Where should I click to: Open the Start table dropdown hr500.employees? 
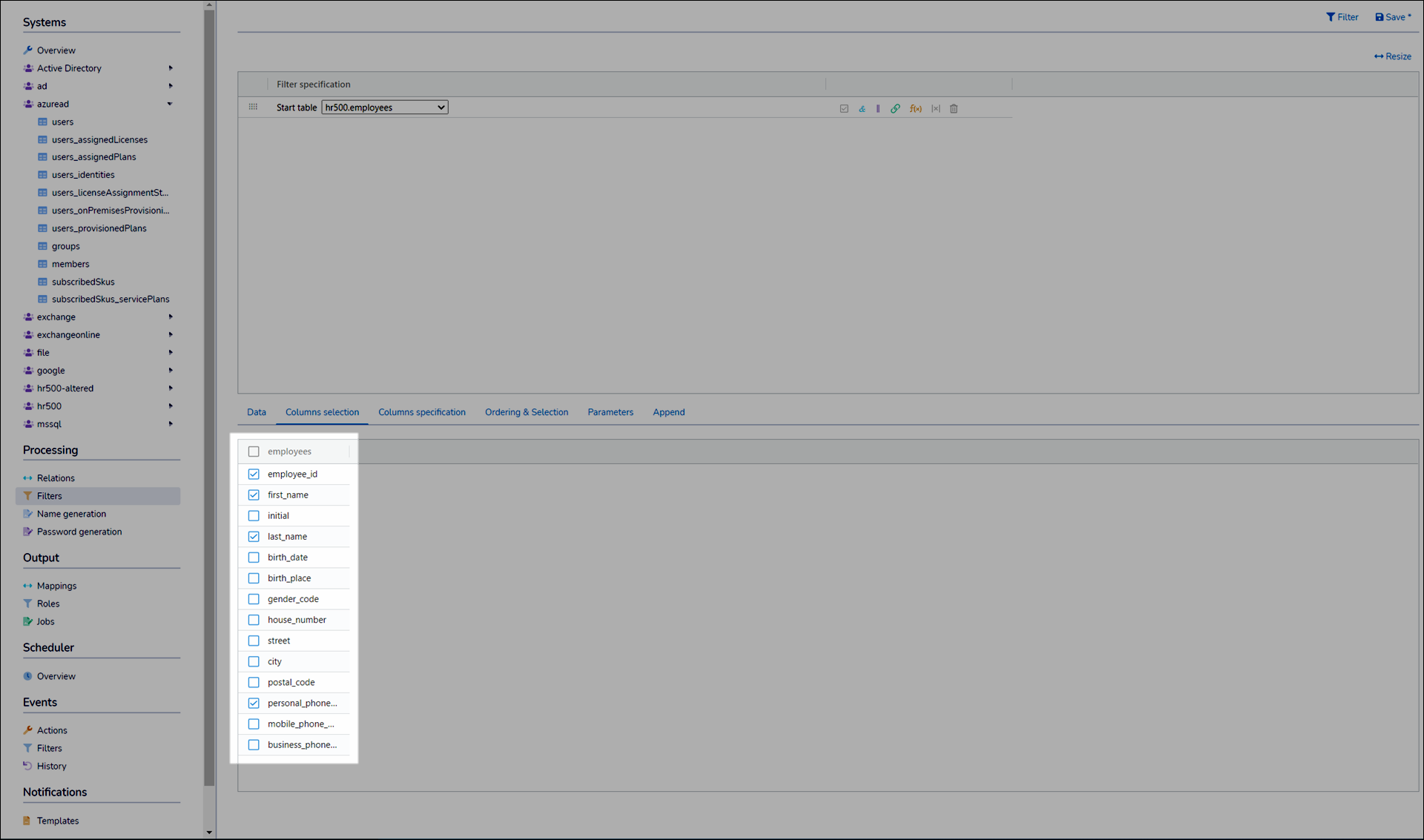point(384,108)
